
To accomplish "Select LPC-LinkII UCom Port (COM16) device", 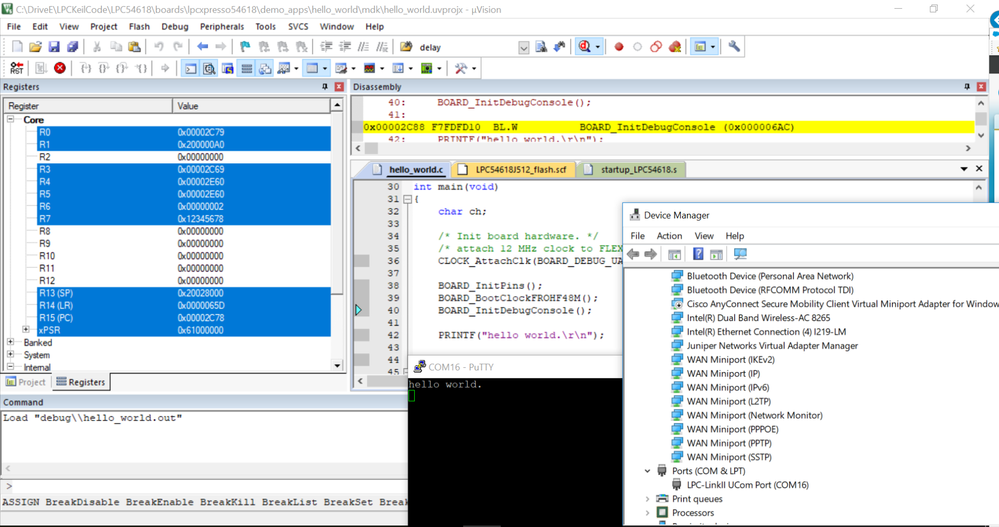I will 747,485.
